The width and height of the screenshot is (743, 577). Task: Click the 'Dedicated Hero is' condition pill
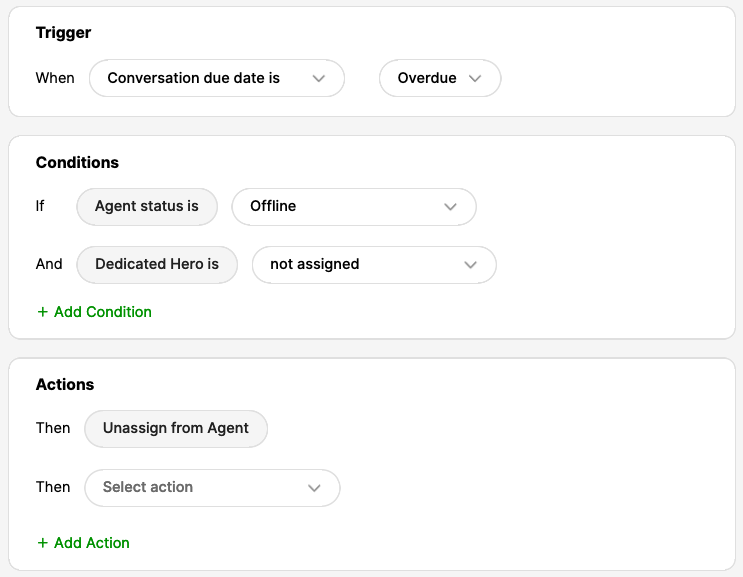[157, 264]
